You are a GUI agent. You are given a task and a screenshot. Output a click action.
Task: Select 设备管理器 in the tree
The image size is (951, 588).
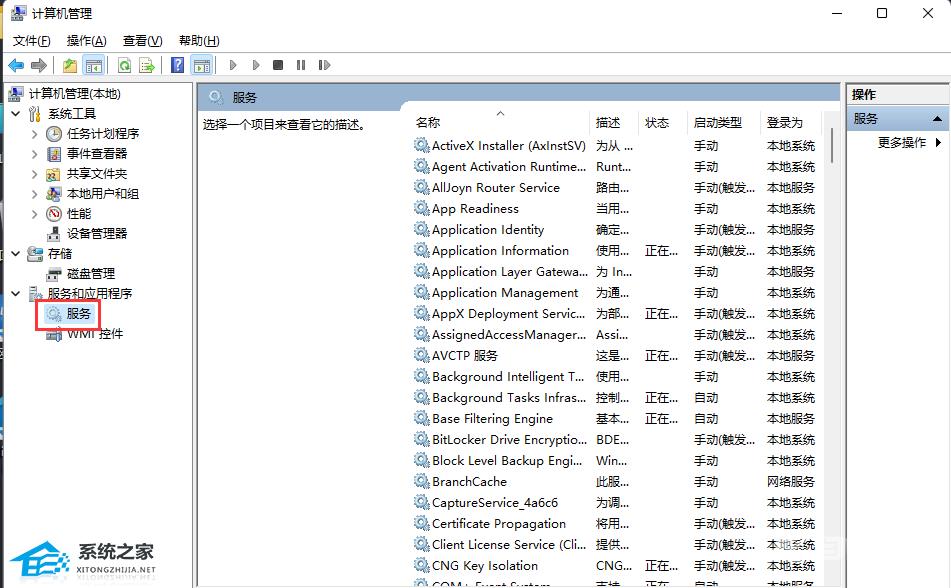click(x=96, y=234)
